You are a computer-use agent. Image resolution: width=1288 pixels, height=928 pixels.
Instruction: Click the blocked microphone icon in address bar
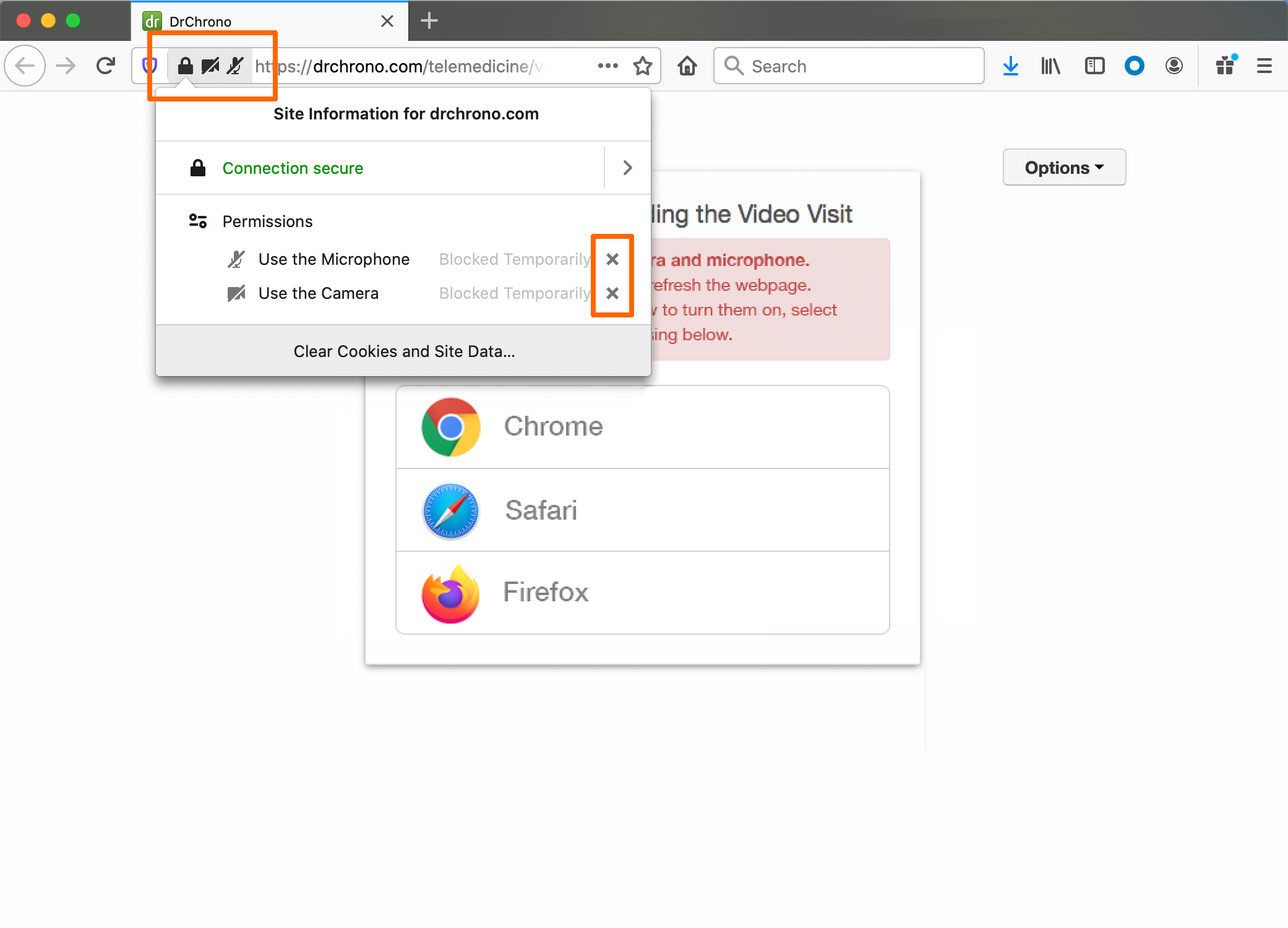[x=235, y=66]
